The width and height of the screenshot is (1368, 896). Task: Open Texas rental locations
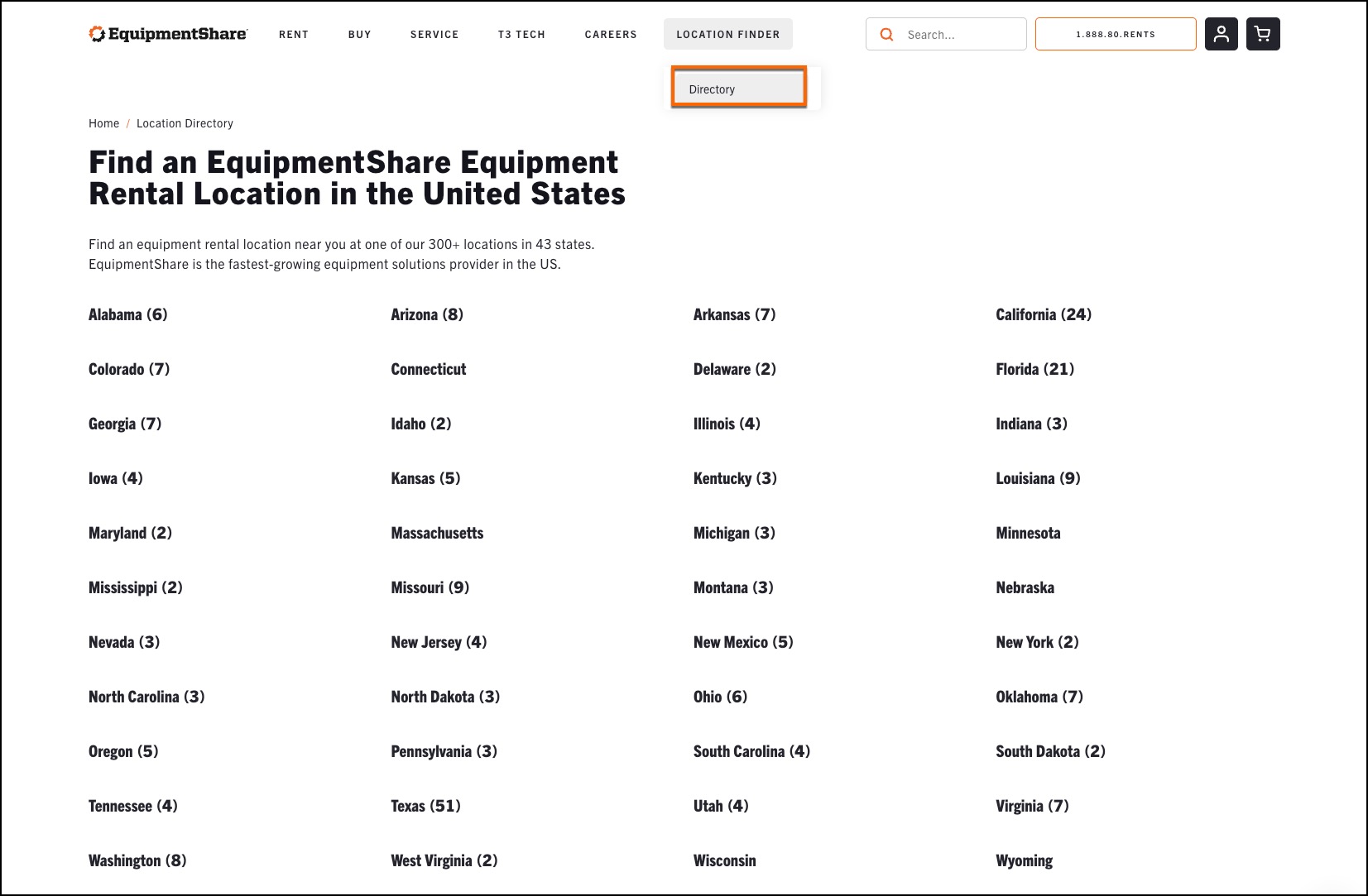coord(425,805)
